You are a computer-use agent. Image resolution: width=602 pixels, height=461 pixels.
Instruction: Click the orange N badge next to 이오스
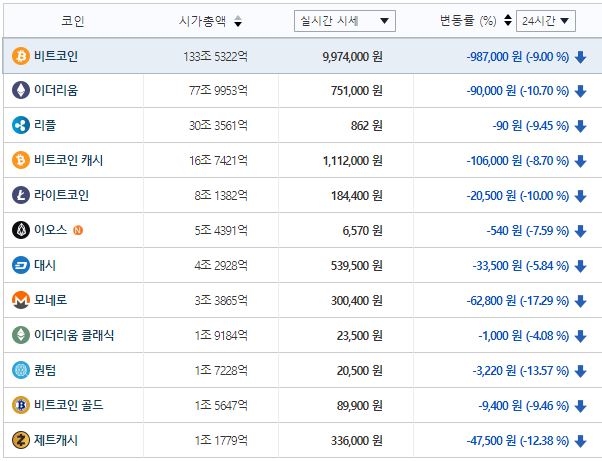[78, 230]
